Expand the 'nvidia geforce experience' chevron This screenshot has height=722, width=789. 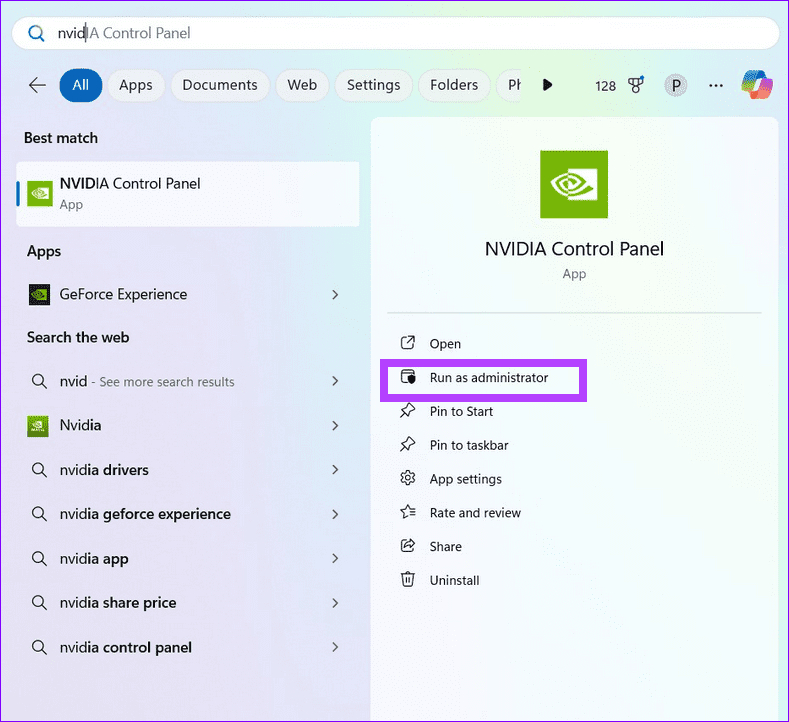(x=335, y=514)
